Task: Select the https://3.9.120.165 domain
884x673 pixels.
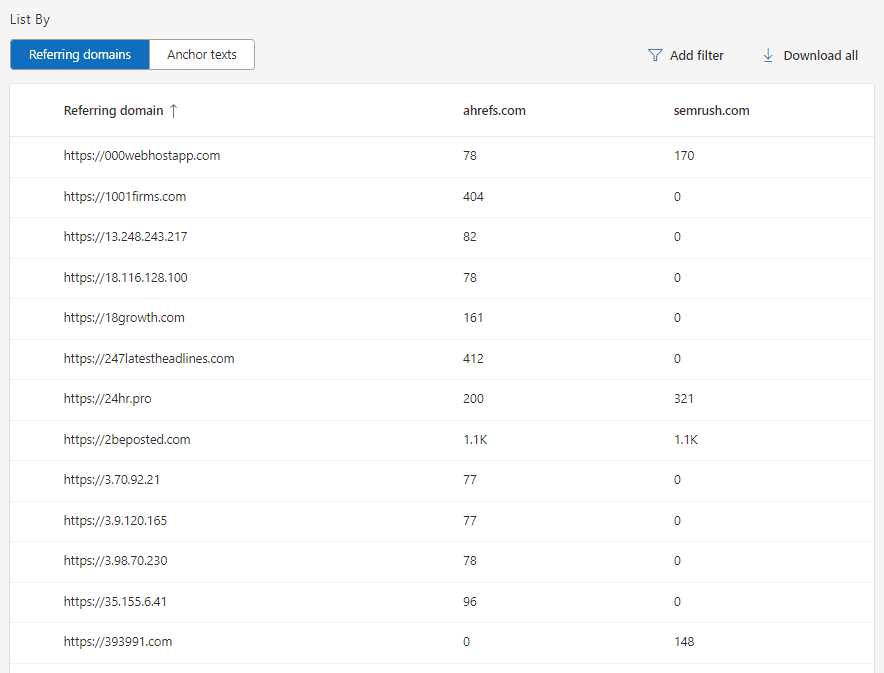Action: pyautogui.click(x=115, y=521)
